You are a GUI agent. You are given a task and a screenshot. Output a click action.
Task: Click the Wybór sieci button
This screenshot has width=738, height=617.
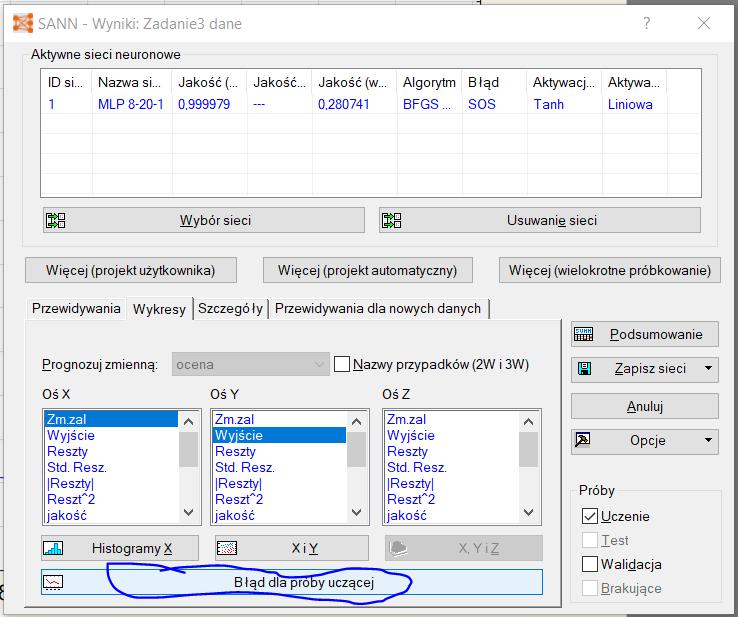tap(204, 220)
